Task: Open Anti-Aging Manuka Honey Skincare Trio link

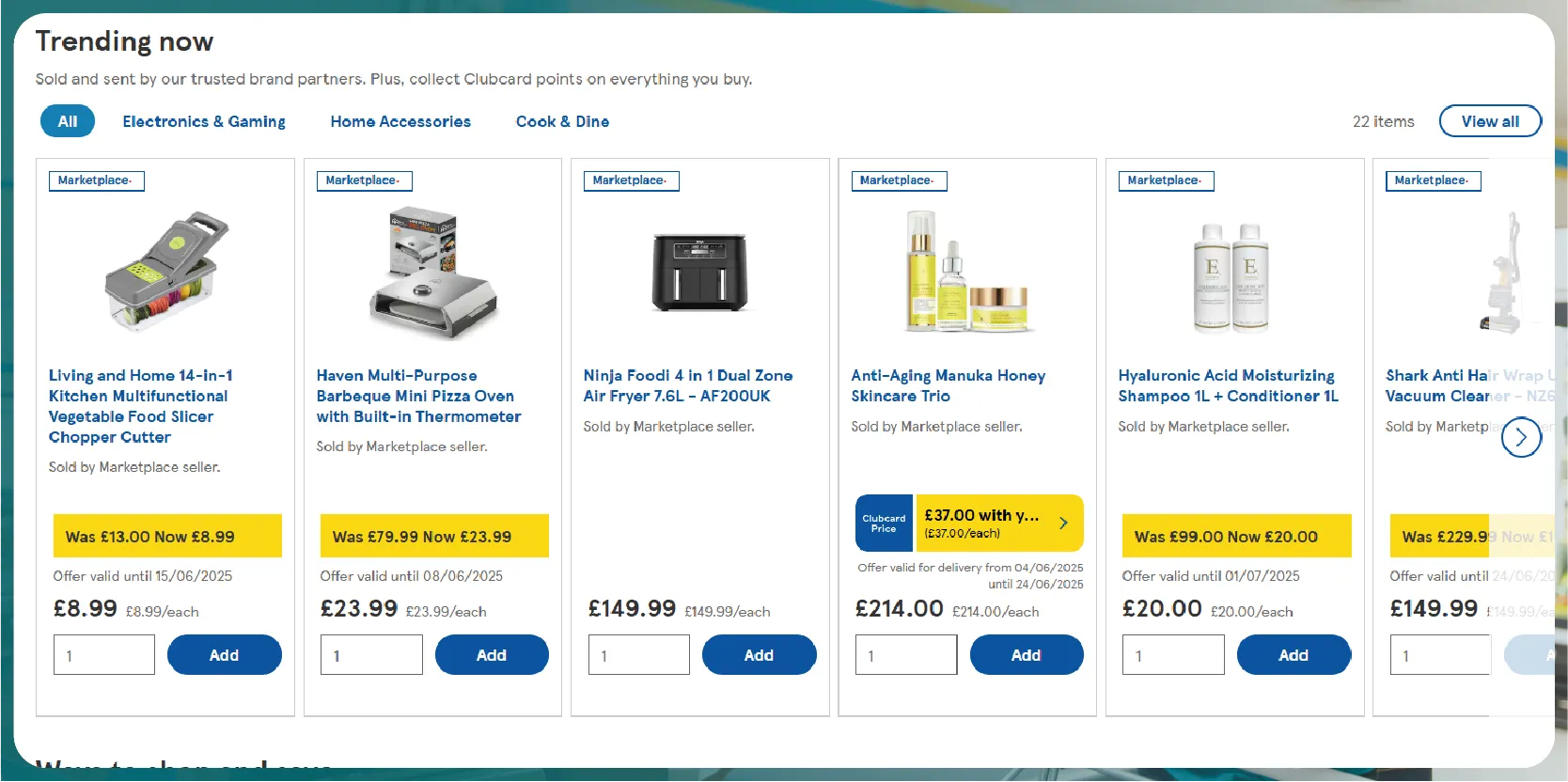Action: click(948, 385)
